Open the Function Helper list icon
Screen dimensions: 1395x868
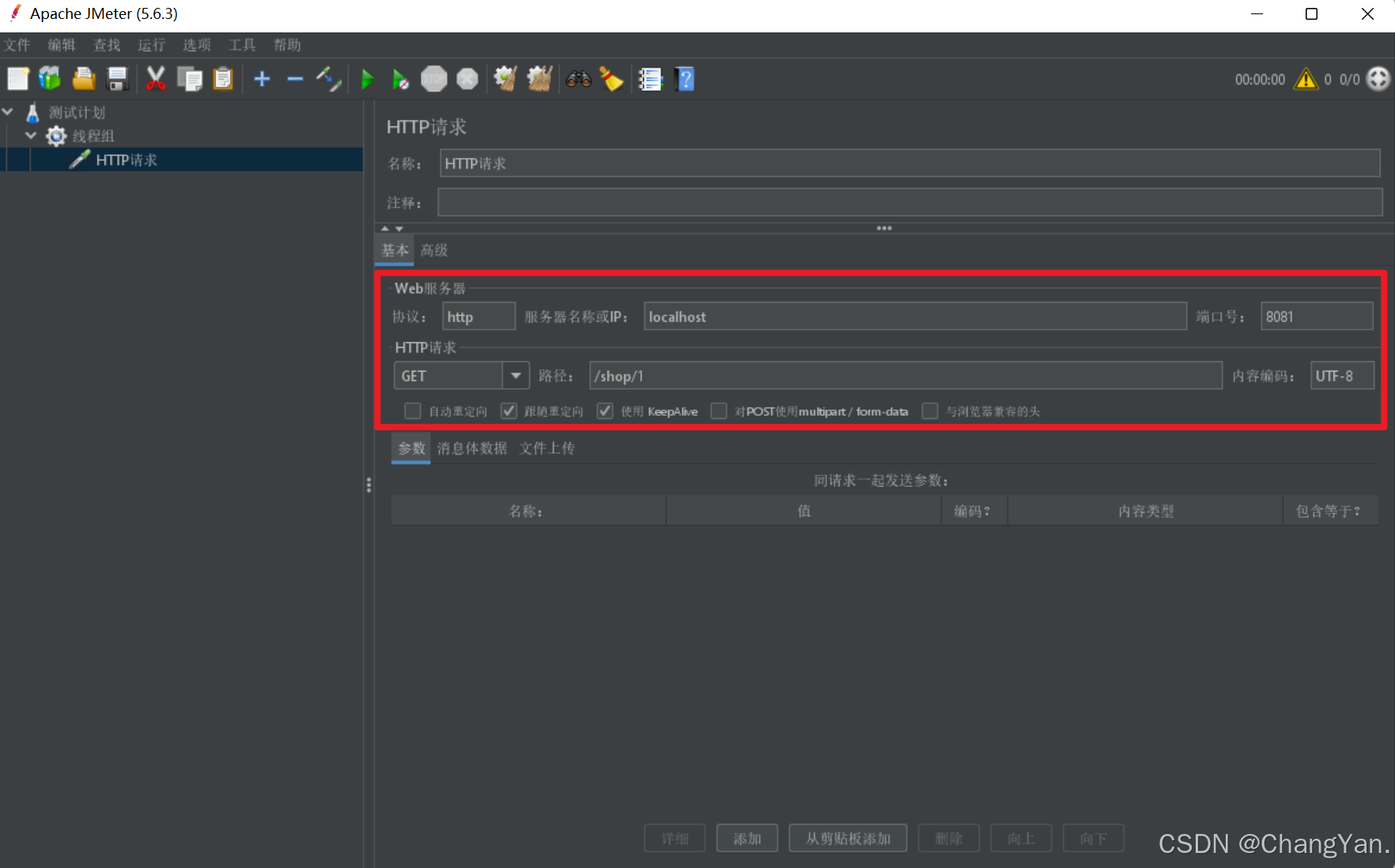650,79
